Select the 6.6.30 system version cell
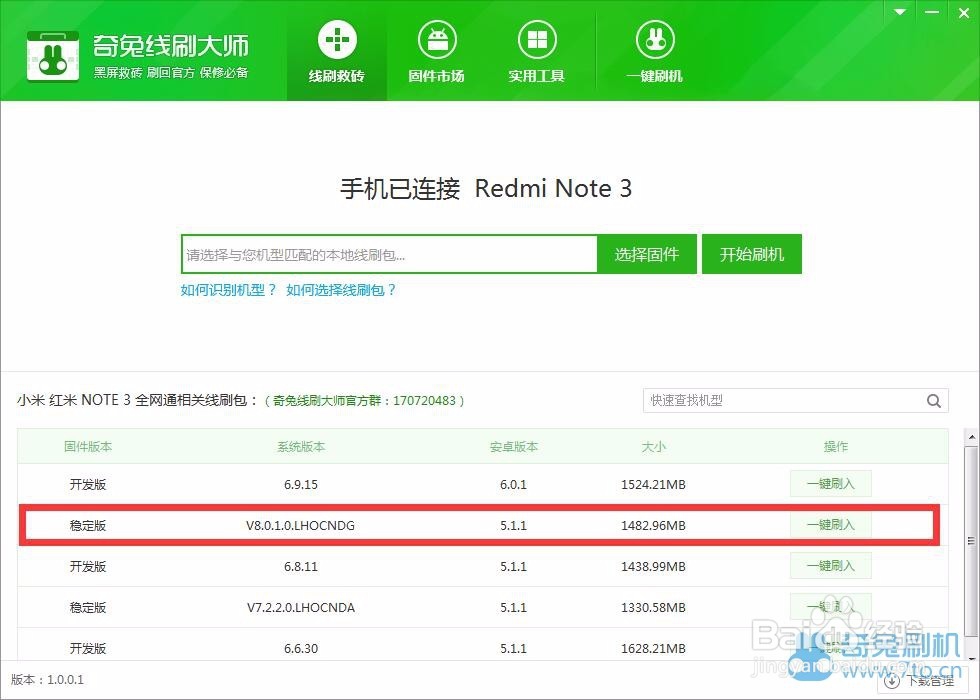980x700 pixels. click(301, 649)
